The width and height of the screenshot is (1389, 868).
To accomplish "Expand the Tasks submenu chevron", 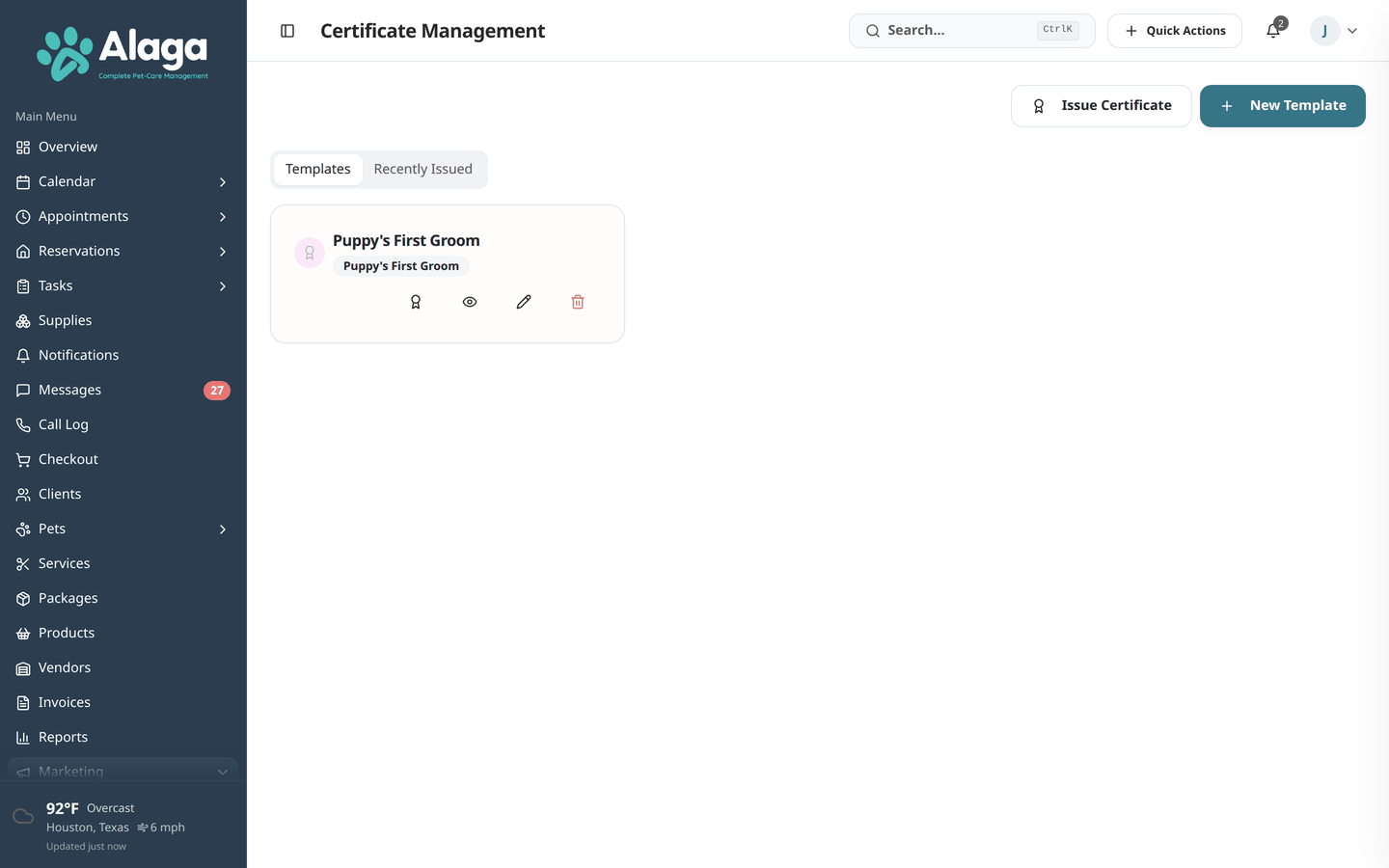I will pos(223,286).
